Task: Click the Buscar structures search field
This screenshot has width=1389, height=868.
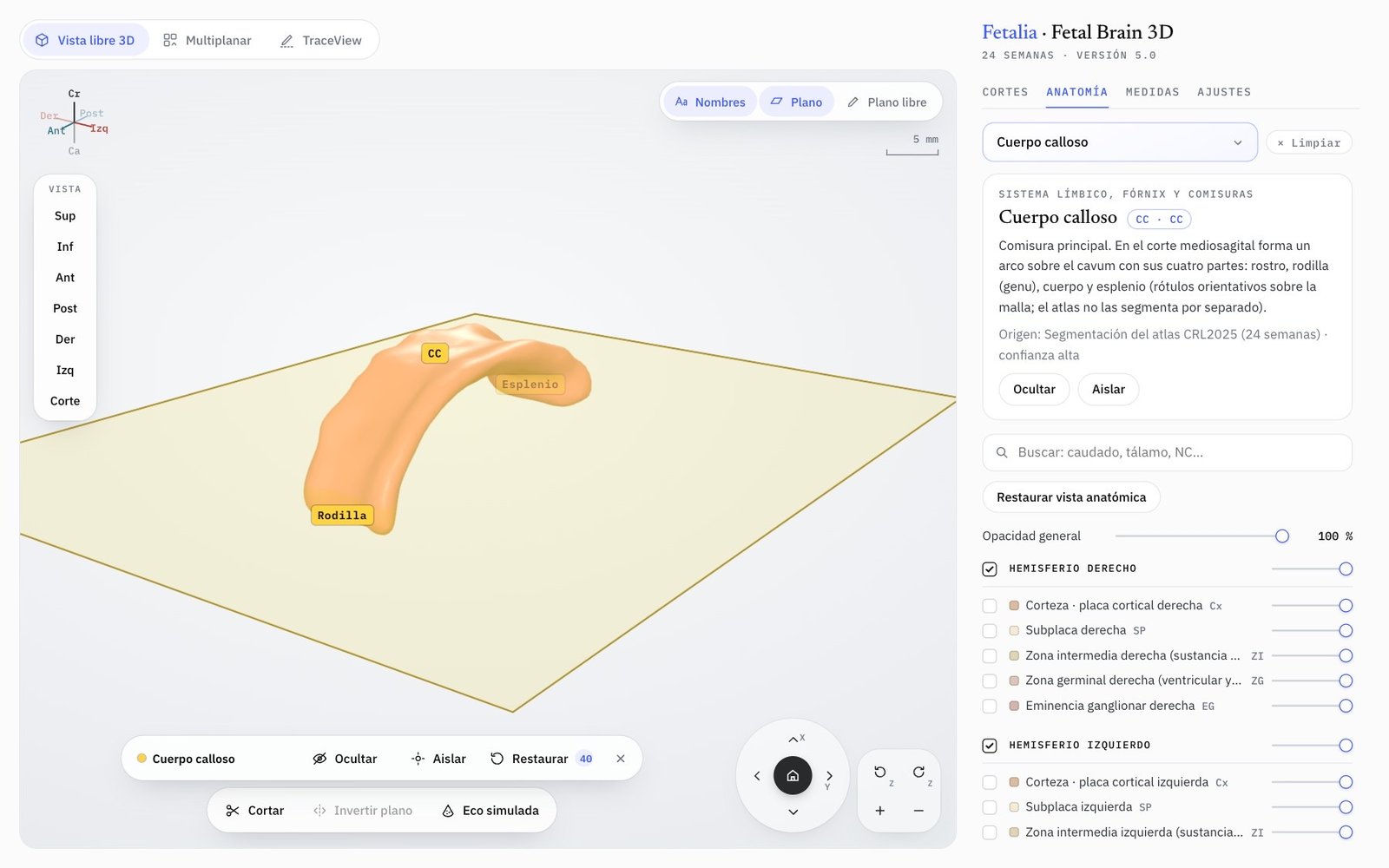Action: point(1167,452)
